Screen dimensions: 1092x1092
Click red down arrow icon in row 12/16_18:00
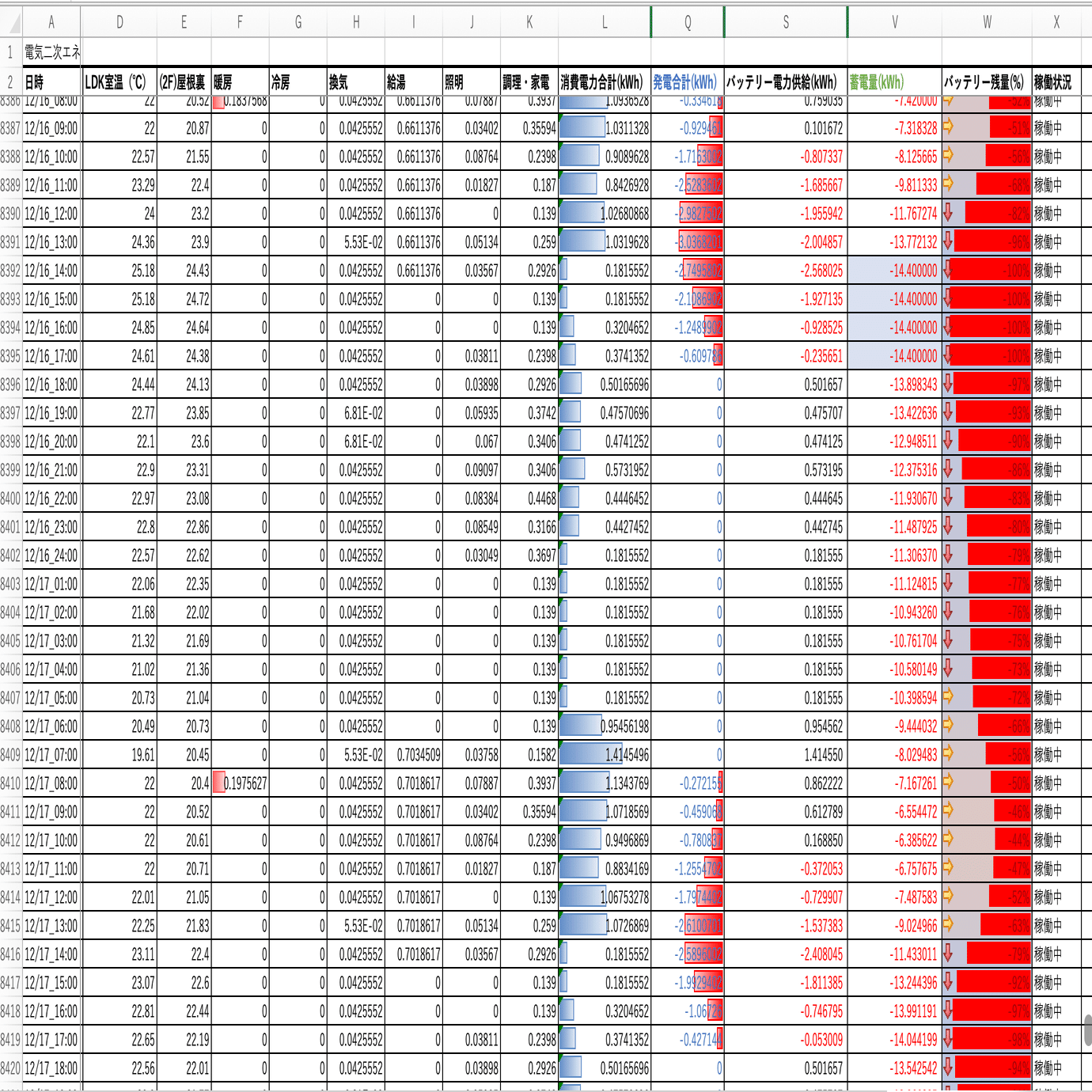[948, 382]
